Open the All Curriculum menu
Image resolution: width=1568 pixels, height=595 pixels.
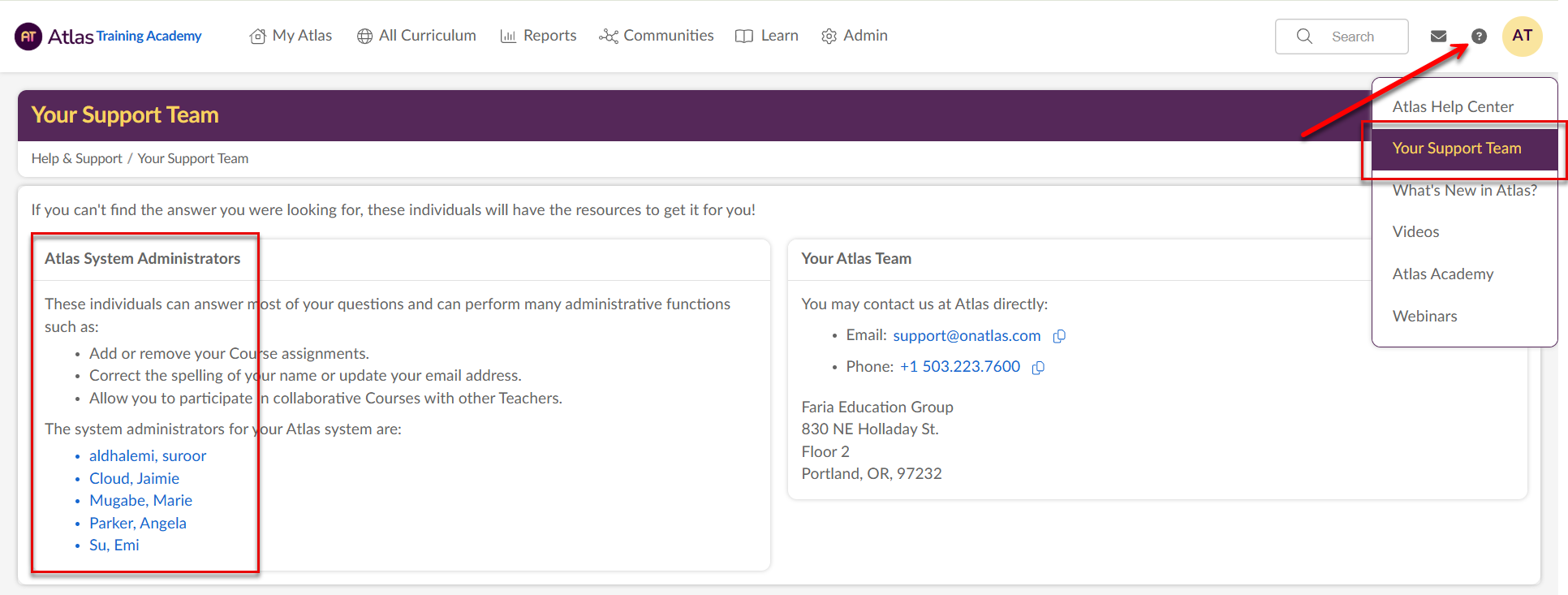click(x=416, y=36)
